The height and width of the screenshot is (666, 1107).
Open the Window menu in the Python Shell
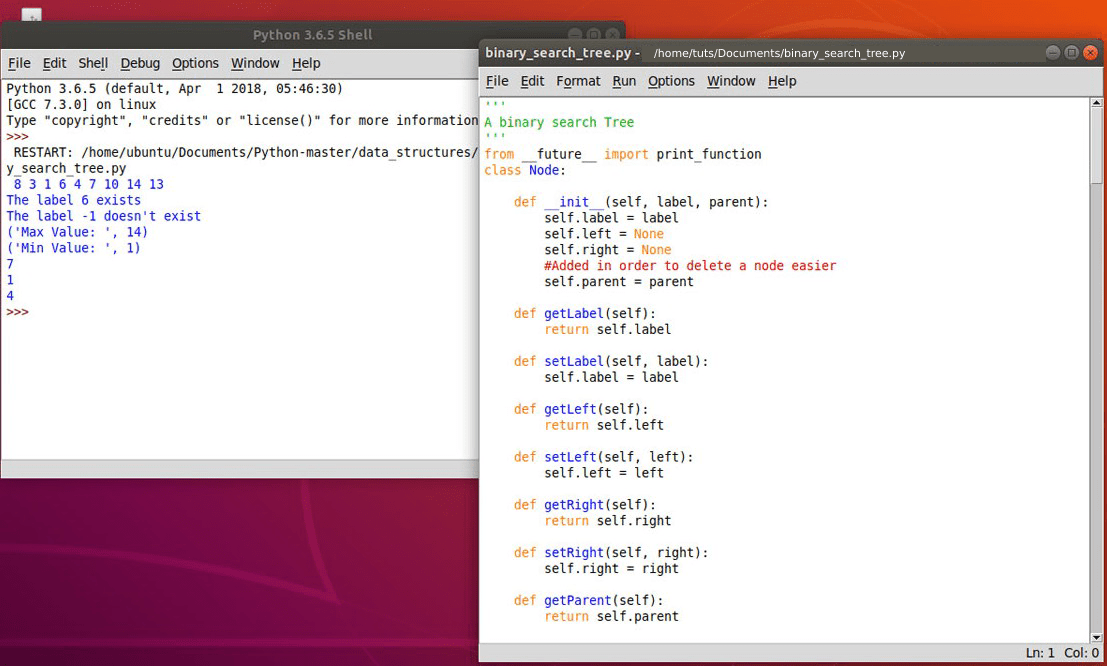point(255,63)
